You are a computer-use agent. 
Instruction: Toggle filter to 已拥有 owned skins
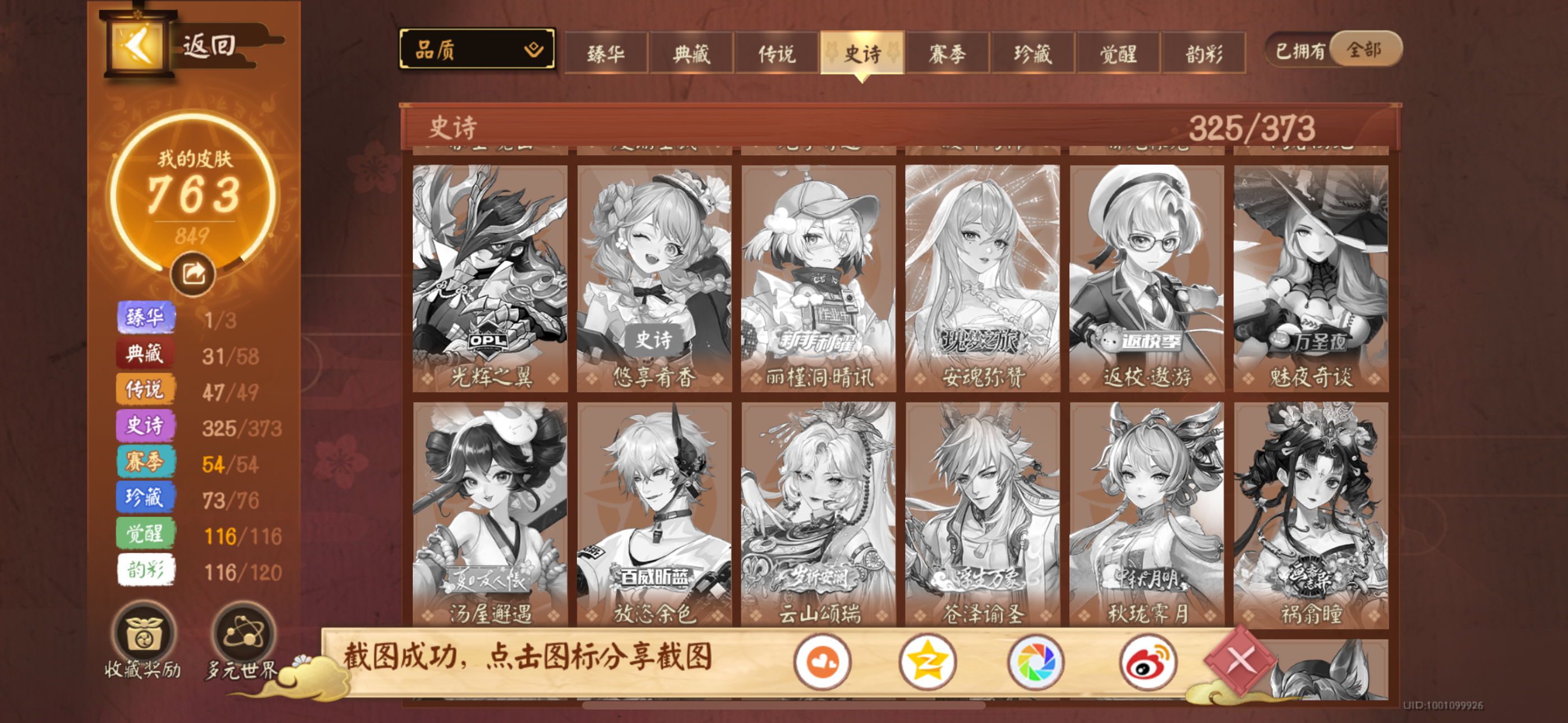tap(1300, 50)
